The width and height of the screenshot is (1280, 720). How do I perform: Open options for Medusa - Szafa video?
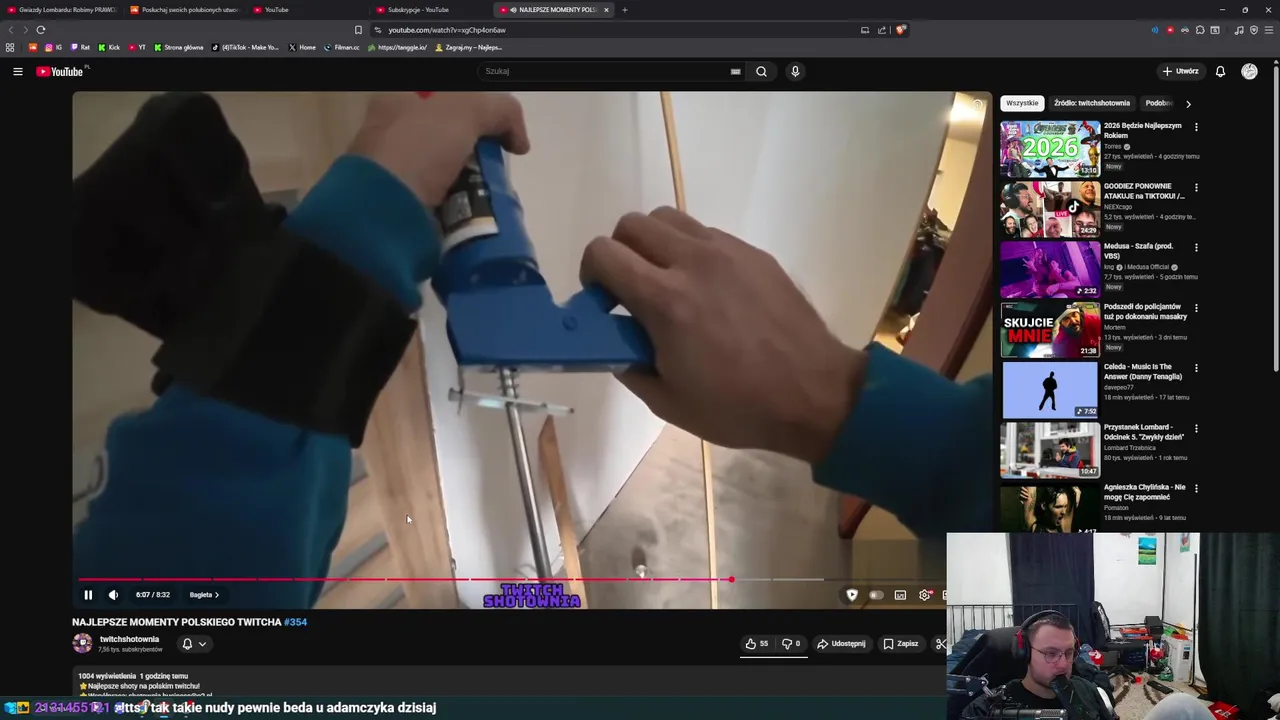pyautogui.click(x=1196, y=247)
